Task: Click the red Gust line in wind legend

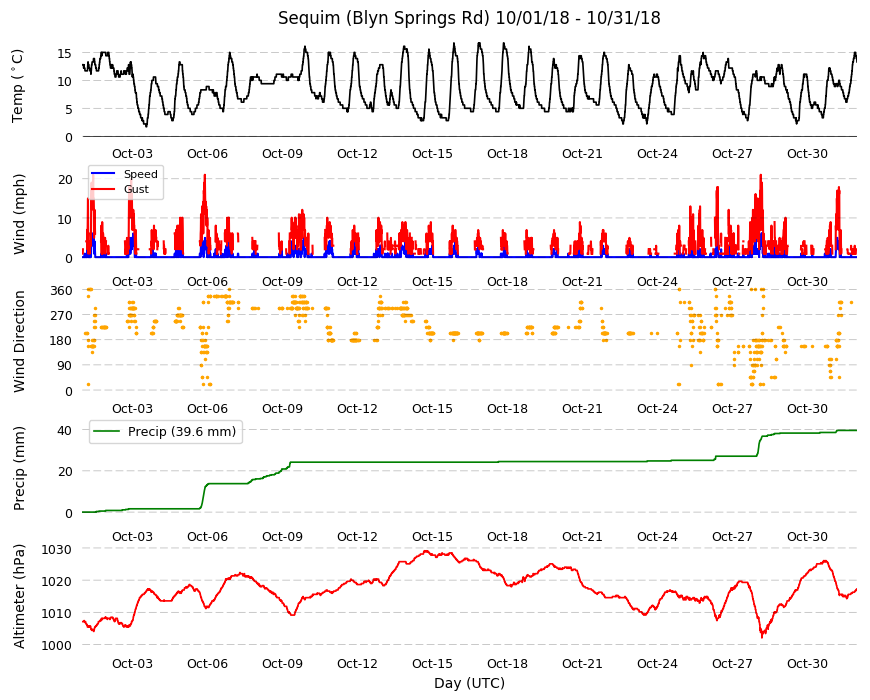Action: [x=103, y=189]
